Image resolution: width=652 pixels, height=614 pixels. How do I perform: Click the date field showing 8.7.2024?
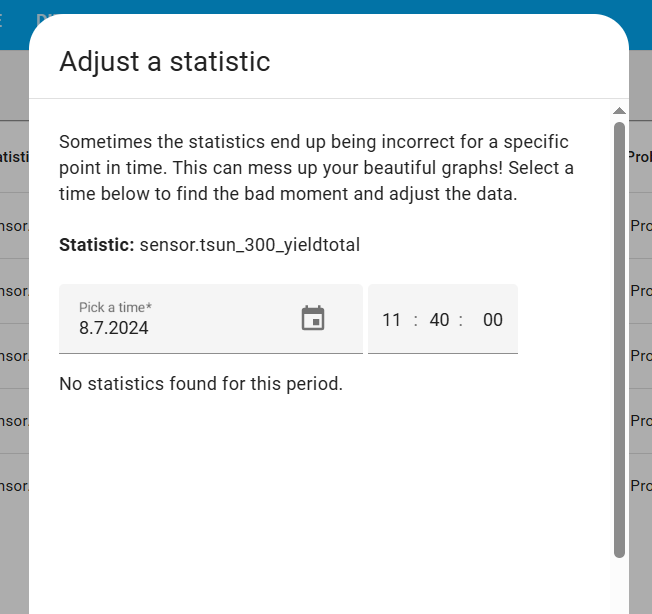pos(180,327)
